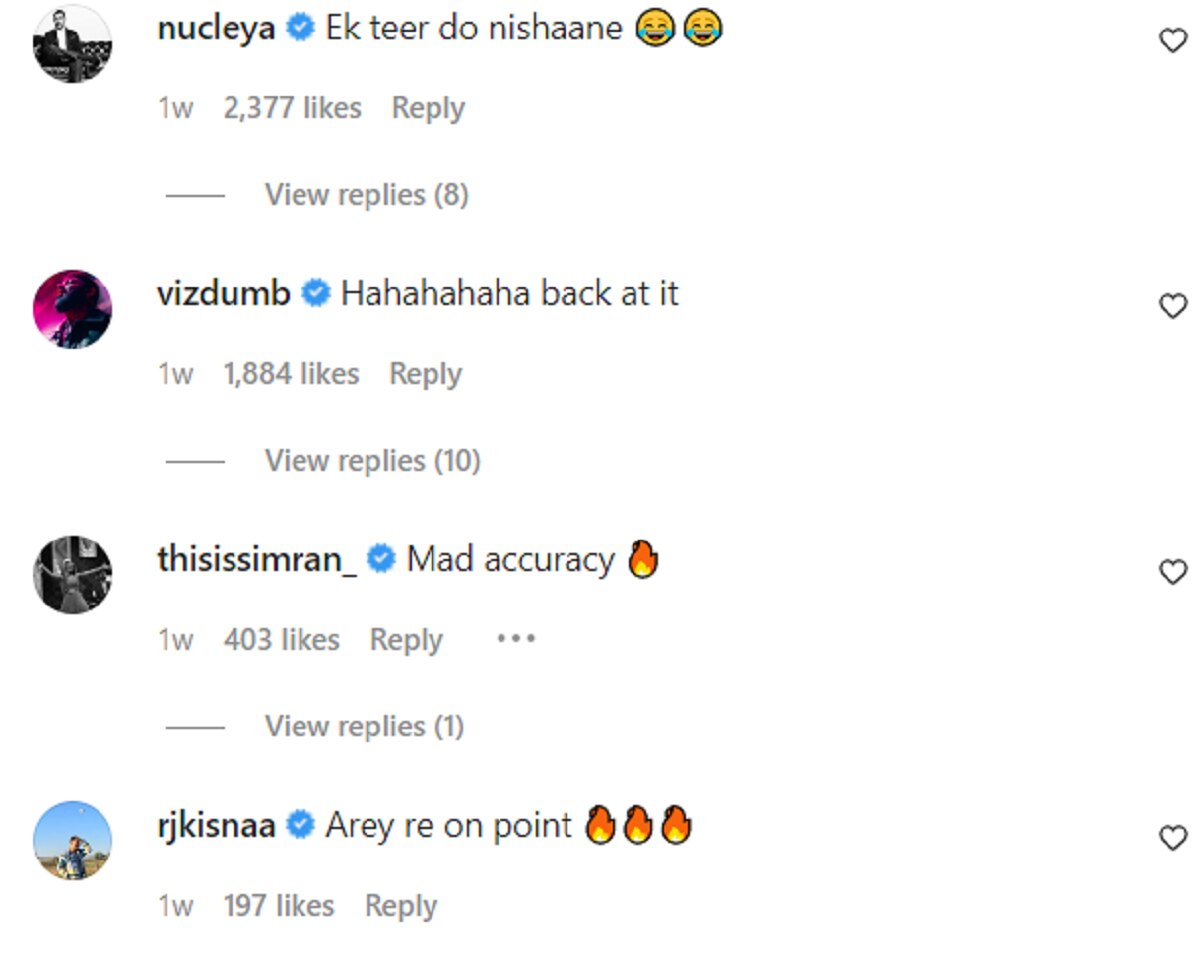
Task: Expand View replies (1) under thisissimran_
Action: tap(364, 727)
